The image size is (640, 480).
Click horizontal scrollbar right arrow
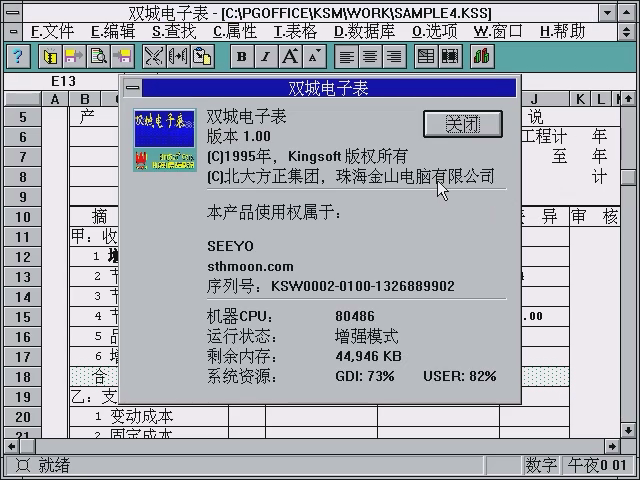pyautogui.click(x=612, y=446)
